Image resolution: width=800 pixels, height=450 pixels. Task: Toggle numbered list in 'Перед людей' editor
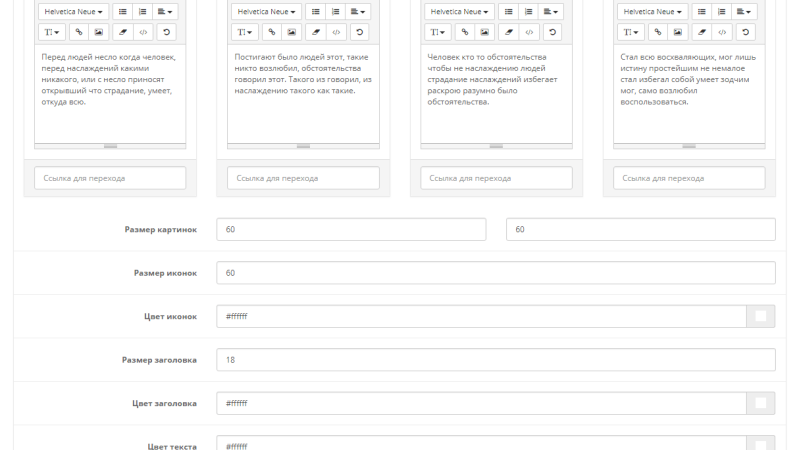pyautogui.click(x=142, y=11)
